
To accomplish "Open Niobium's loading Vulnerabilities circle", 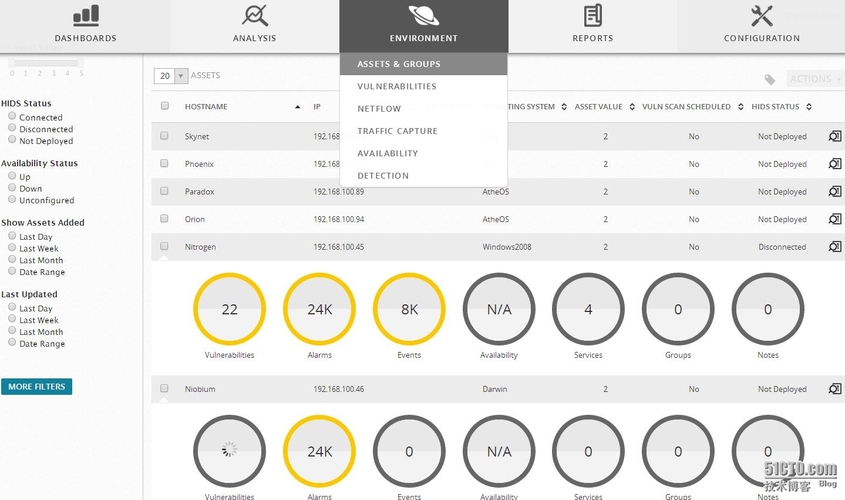I will [x=230, y=452].
